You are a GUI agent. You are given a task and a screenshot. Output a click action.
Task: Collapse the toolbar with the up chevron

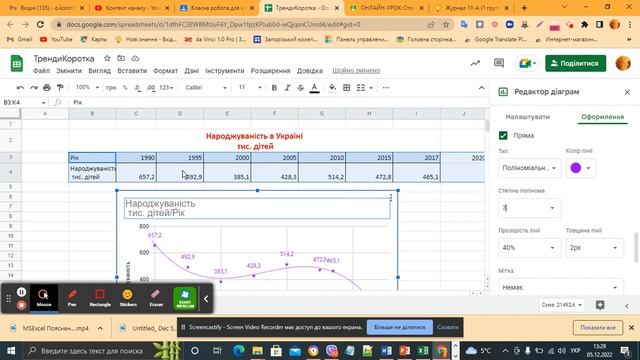pos(482,88)
